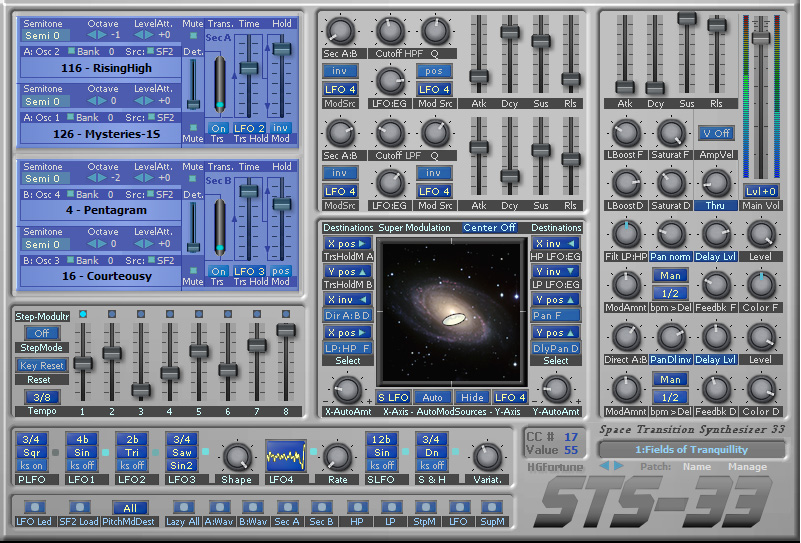801x543 pixels.
Task: Click the Cutoff LPF knob
Action: pyautogui.click(x=390, y=133)
